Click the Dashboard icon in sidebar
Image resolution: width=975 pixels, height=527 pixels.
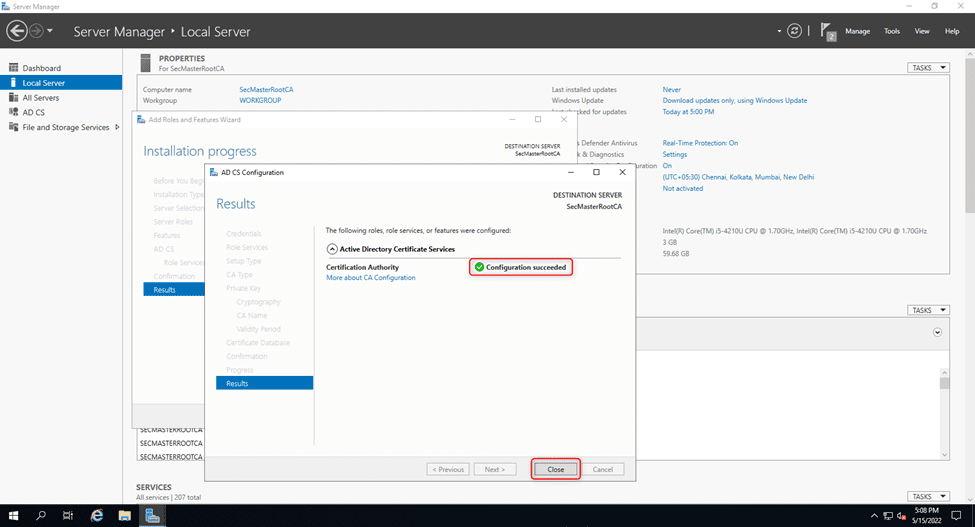click(13, 67)
